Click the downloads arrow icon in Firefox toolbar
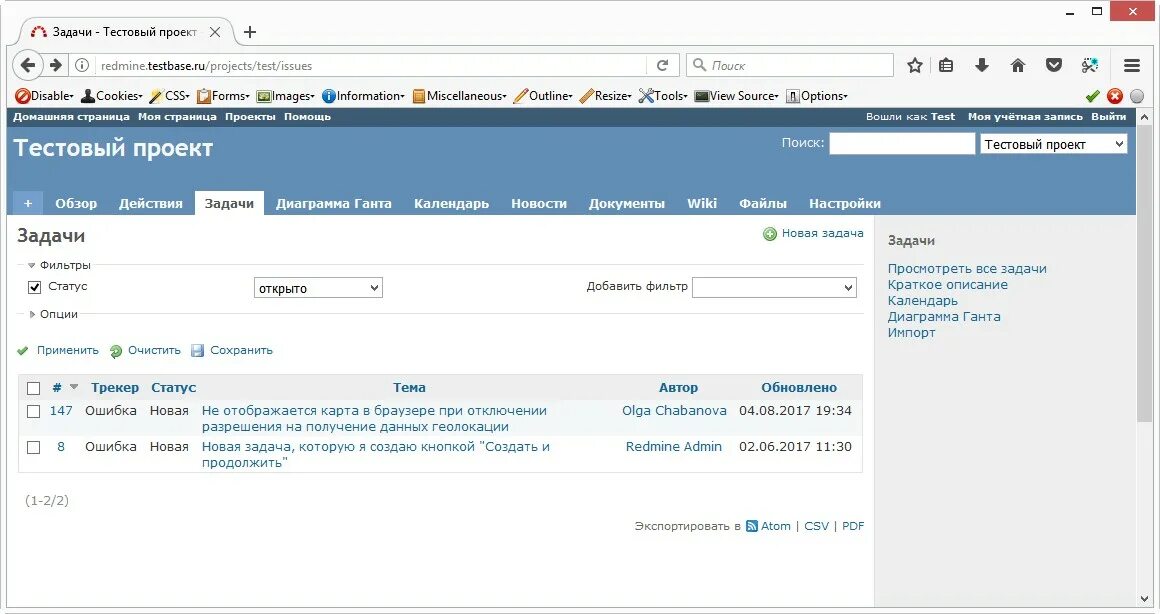1160x614 pixels. tap(981, 64)
